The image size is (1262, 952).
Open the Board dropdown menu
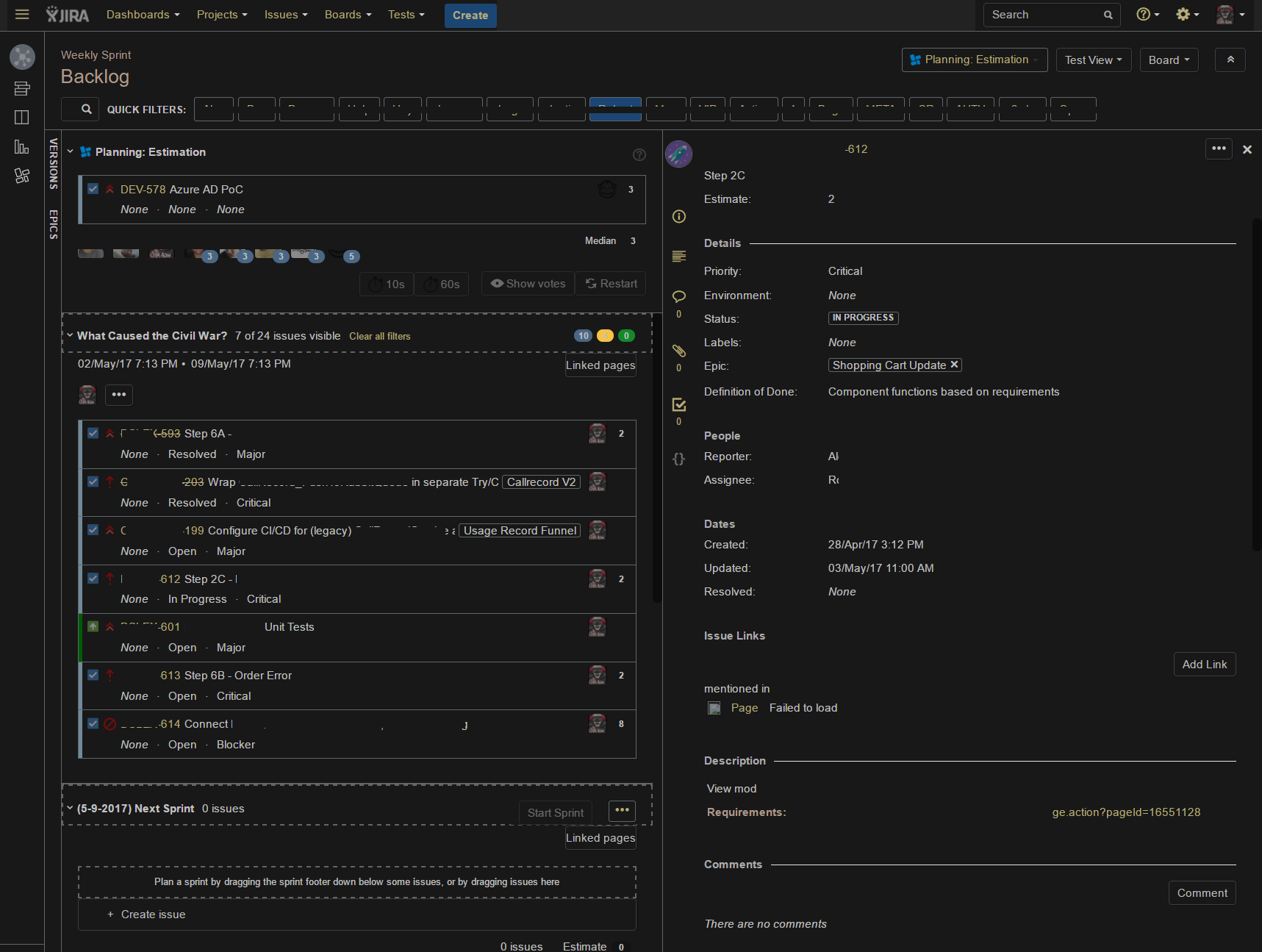pyautogui.click(x=1169, y=60)
